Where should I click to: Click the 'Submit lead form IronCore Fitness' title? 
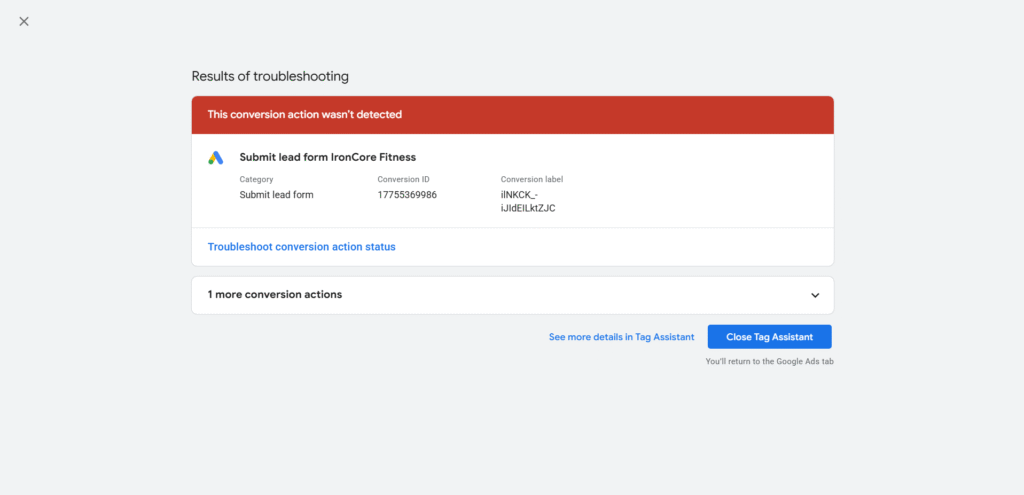pyautogui.click(x=328, y=157)
